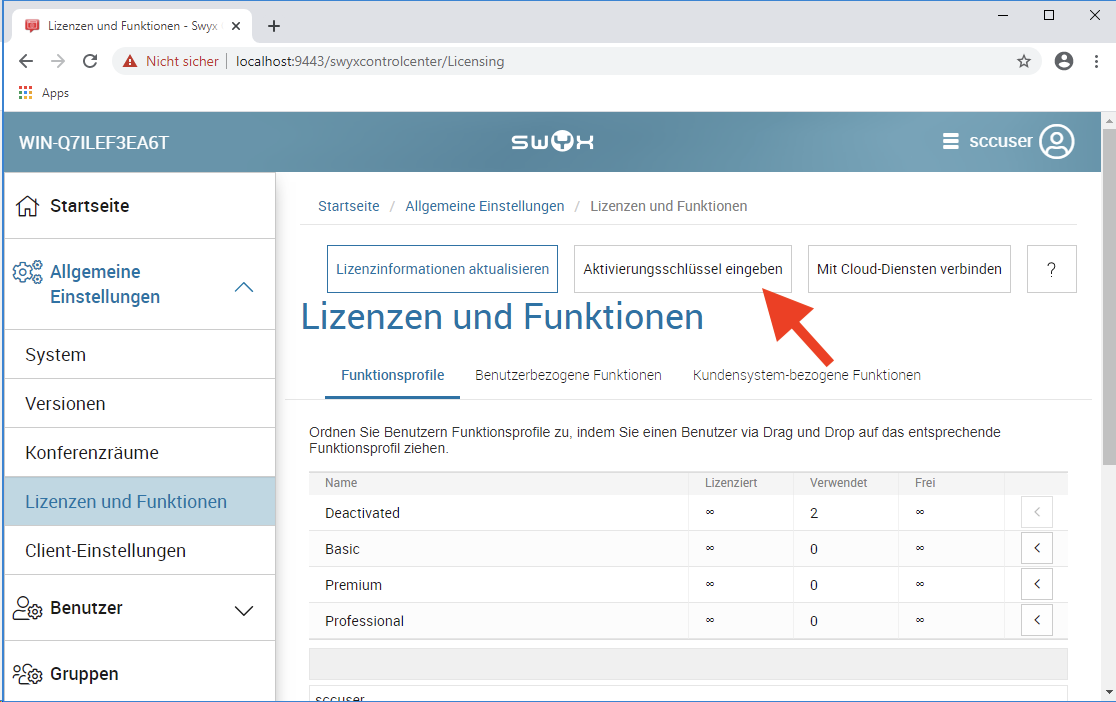Reload the page using browser refresh
This screenshot has height=702, width=1116.
click(90, 61)
